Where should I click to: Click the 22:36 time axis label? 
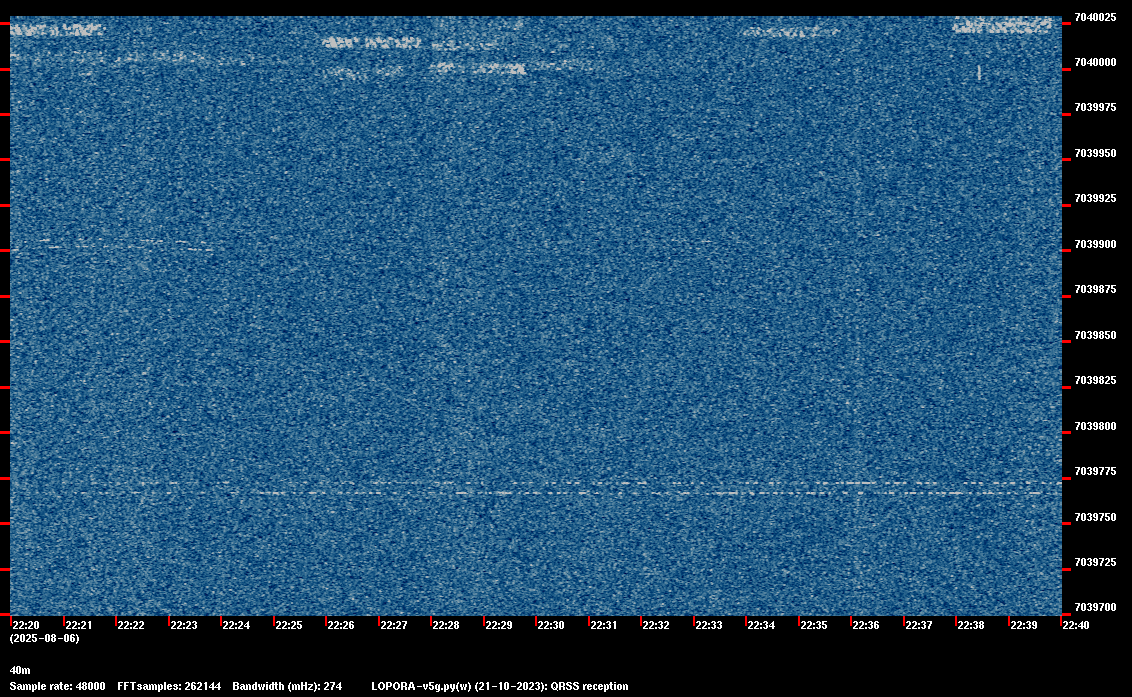(x=866, y=625)
